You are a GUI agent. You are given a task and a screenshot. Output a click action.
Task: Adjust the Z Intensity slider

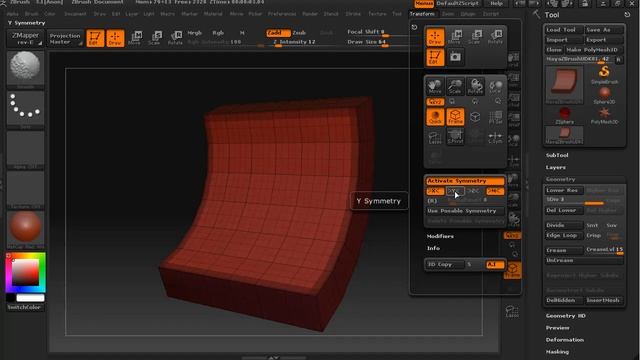(x=294, y=42)
